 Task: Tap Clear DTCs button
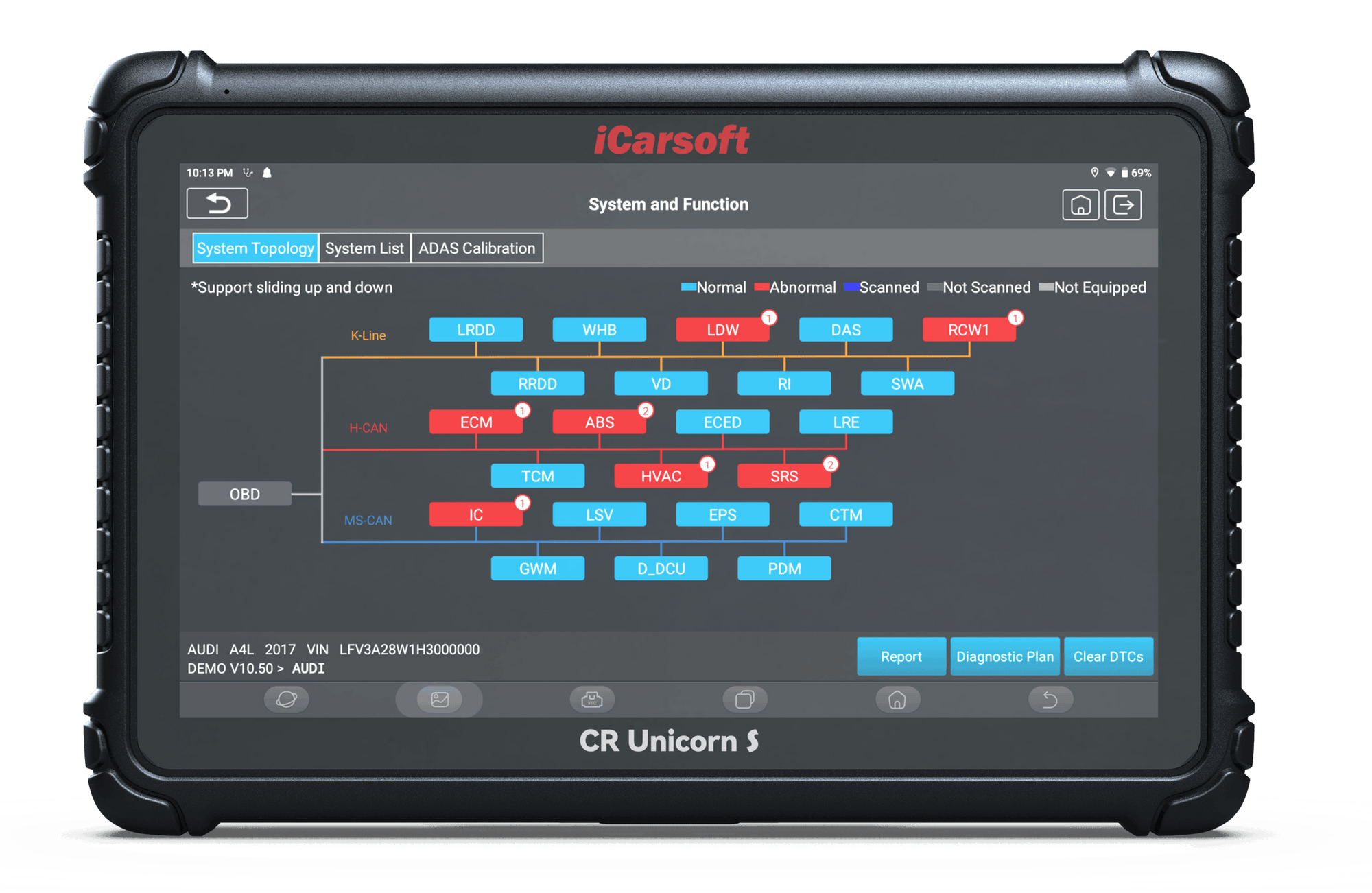coord(1109,656)
